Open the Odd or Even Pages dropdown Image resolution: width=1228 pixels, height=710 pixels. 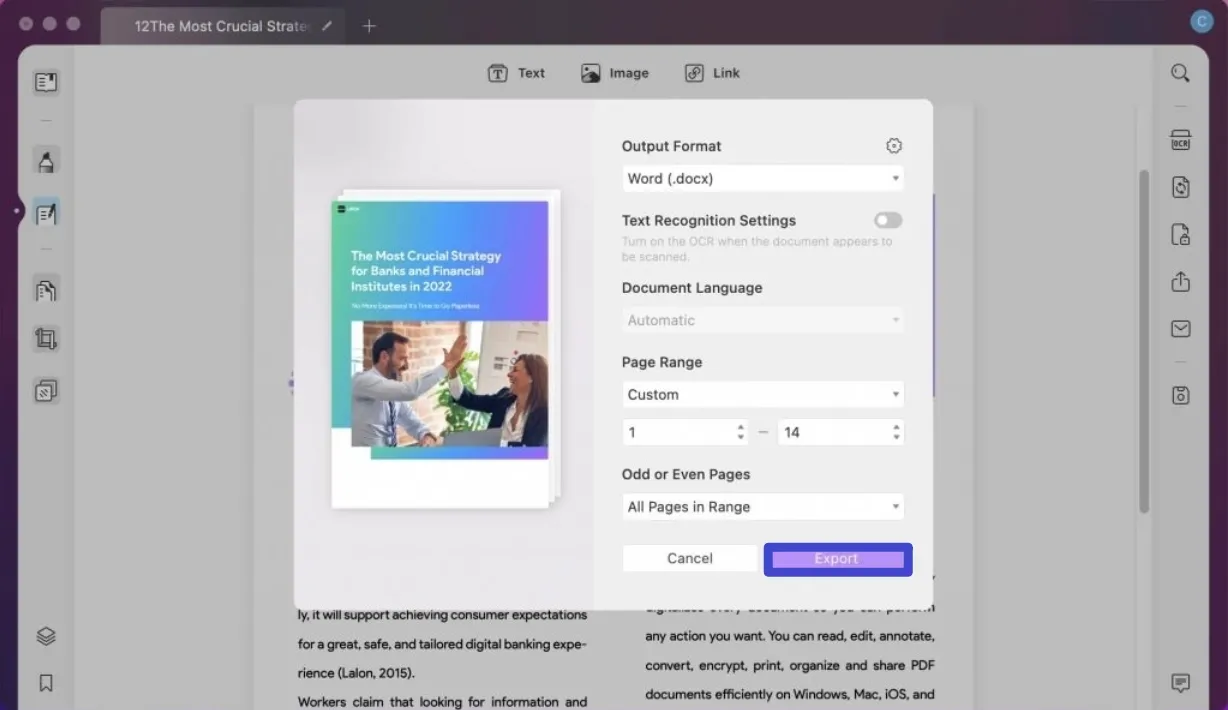763,507
